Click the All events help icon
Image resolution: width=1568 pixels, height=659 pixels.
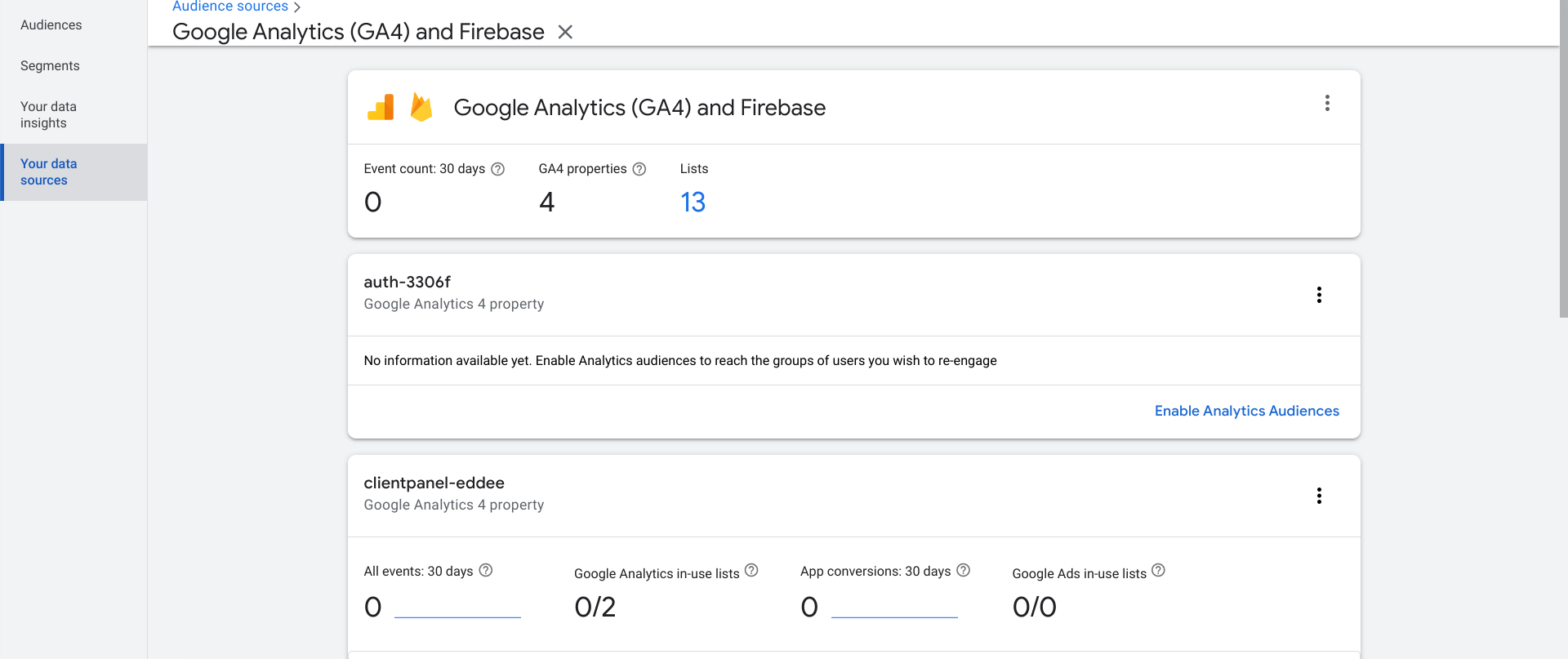tap(486, 571)
